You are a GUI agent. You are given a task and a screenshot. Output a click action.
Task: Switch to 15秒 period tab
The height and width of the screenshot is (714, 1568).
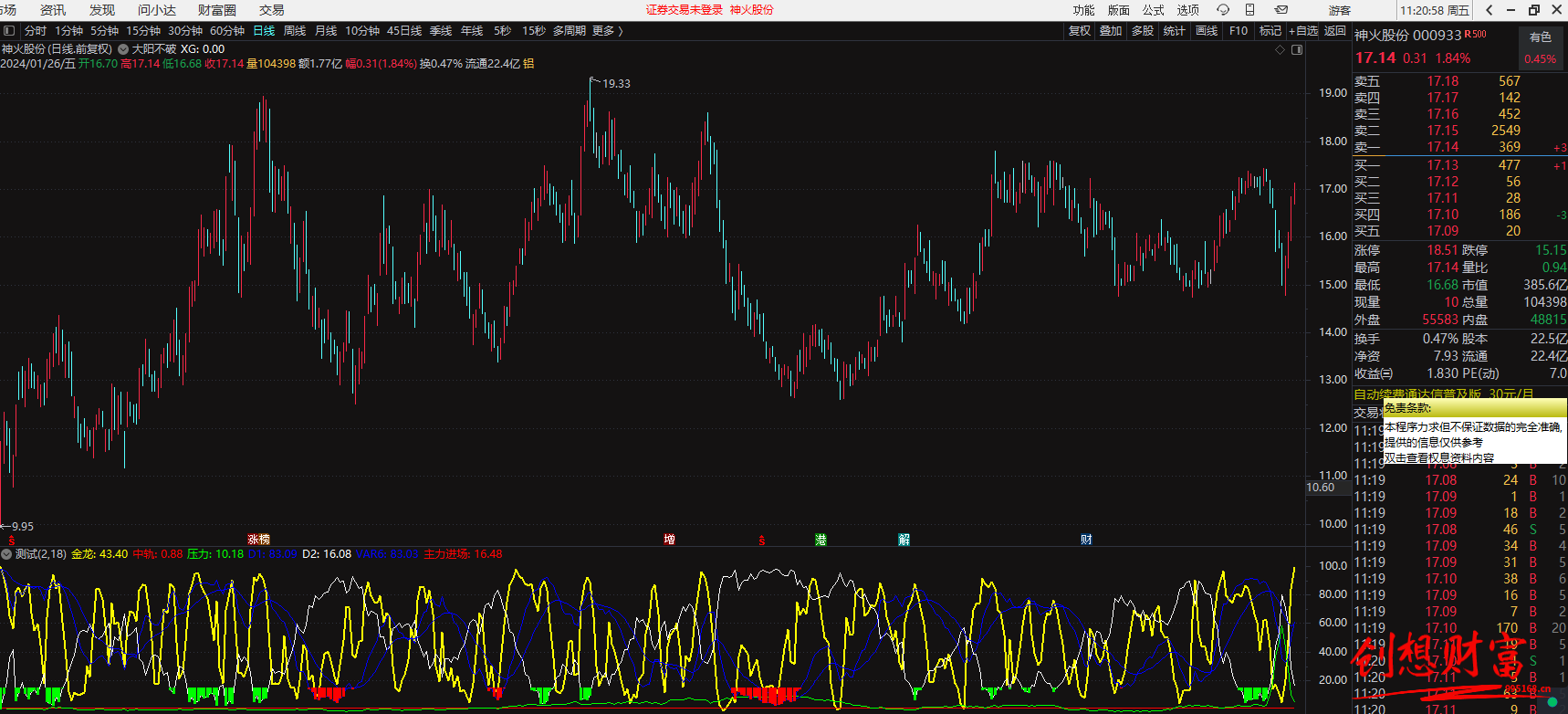point(534,31)
